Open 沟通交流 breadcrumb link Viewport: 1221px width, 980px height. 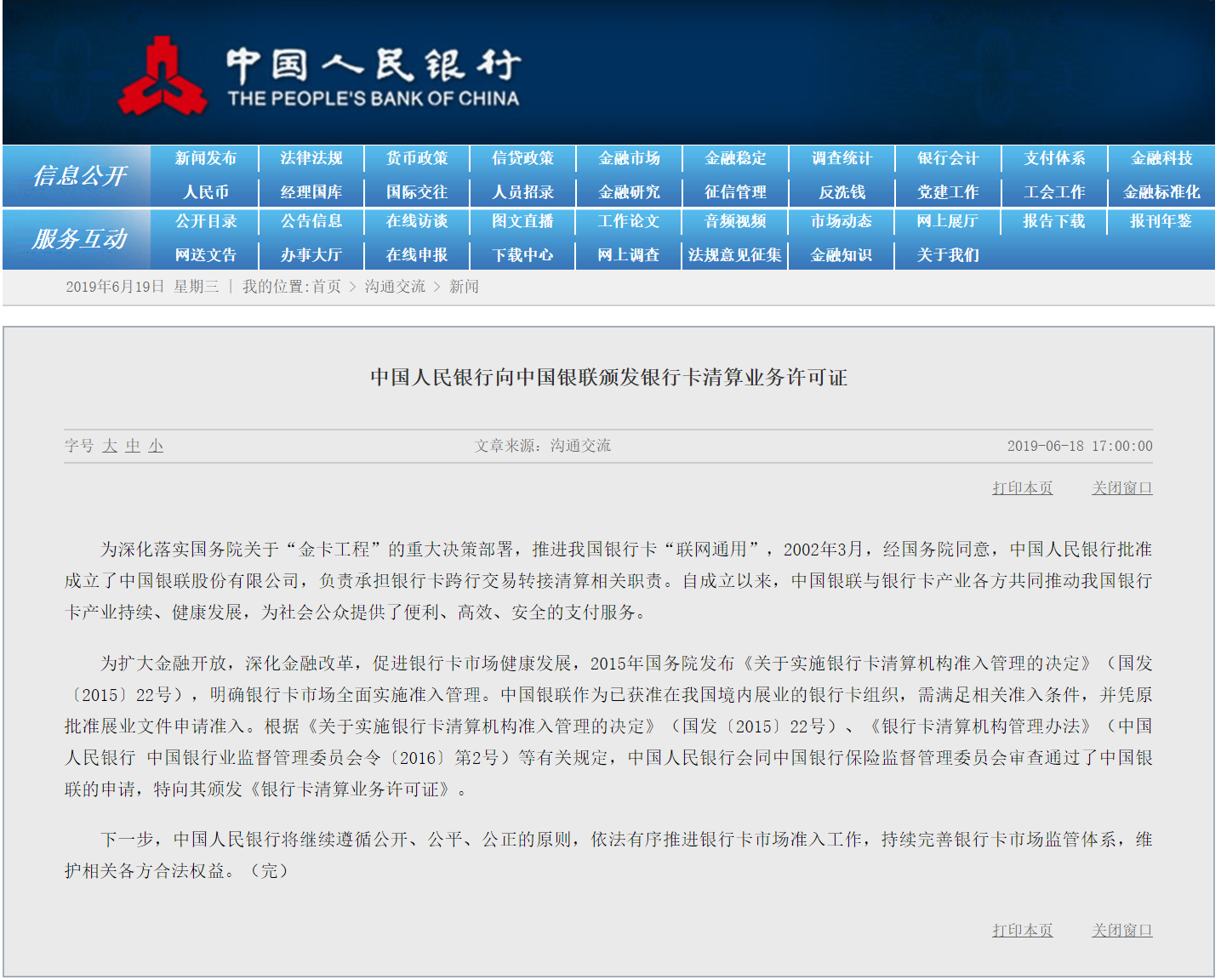pos(395,287)
